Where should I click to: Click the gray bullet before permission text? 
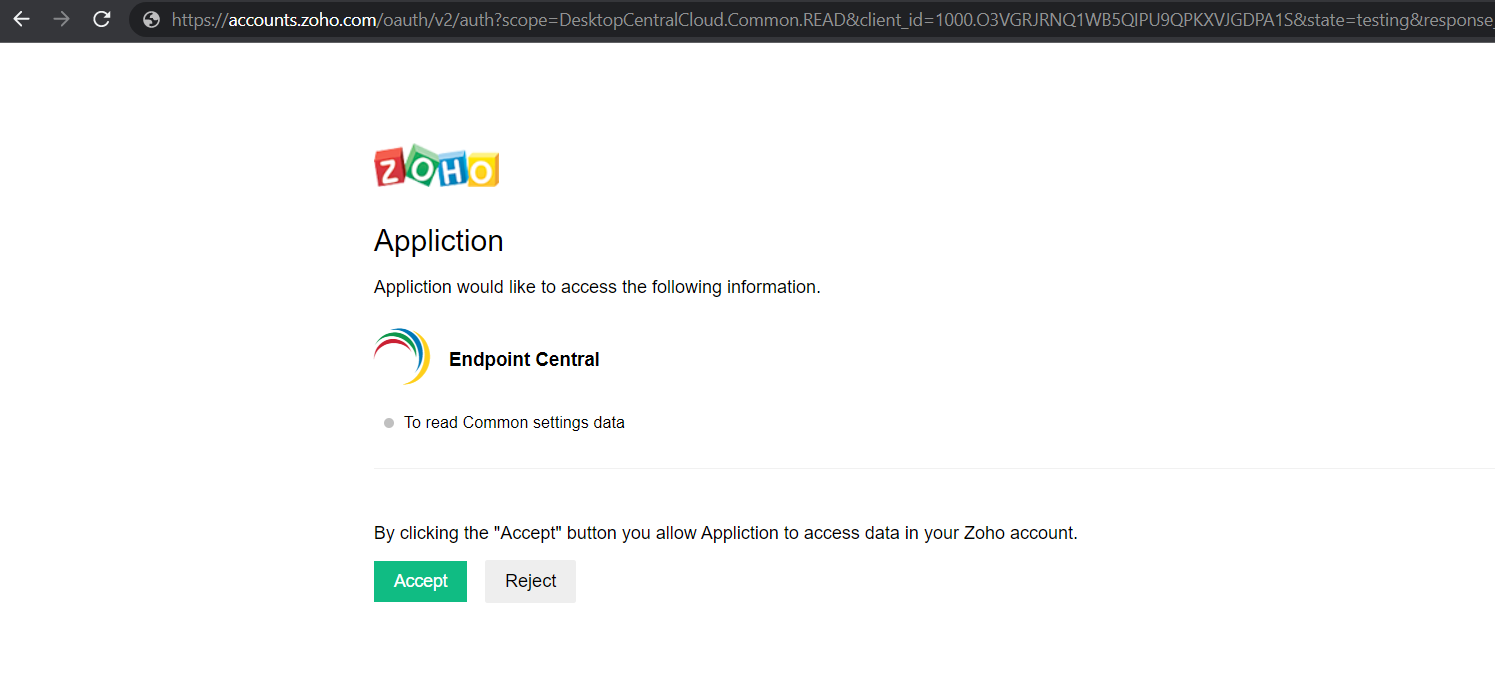tap(389, 423)
